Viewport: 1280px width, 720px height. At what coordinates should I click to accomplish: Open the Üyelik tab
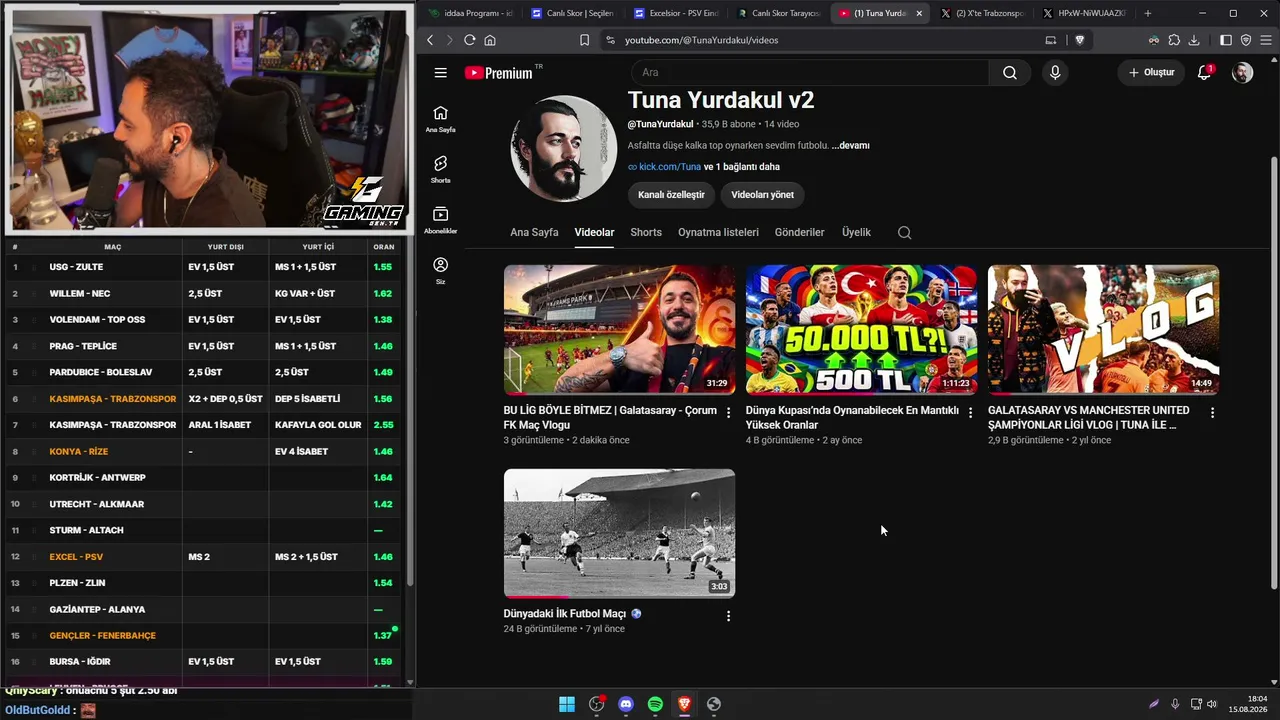pos(856,232)
